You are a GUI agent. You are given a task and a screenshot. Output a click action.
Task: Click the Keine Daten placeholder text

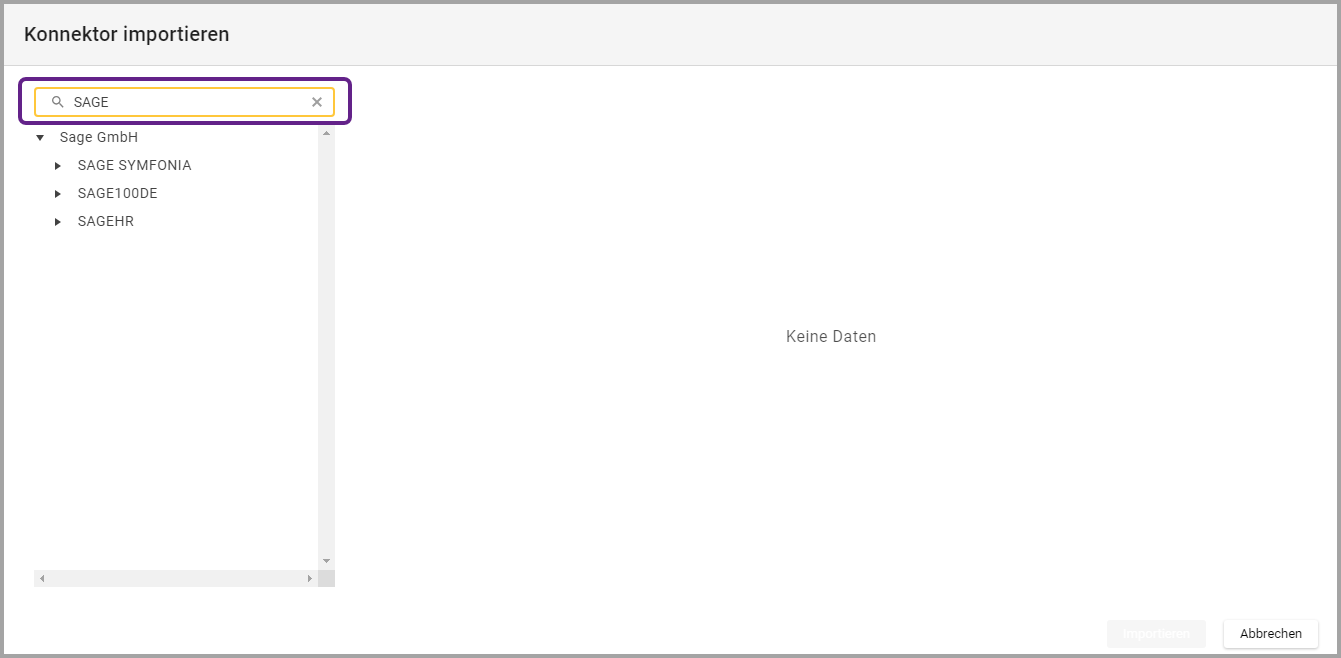(830, 337)
